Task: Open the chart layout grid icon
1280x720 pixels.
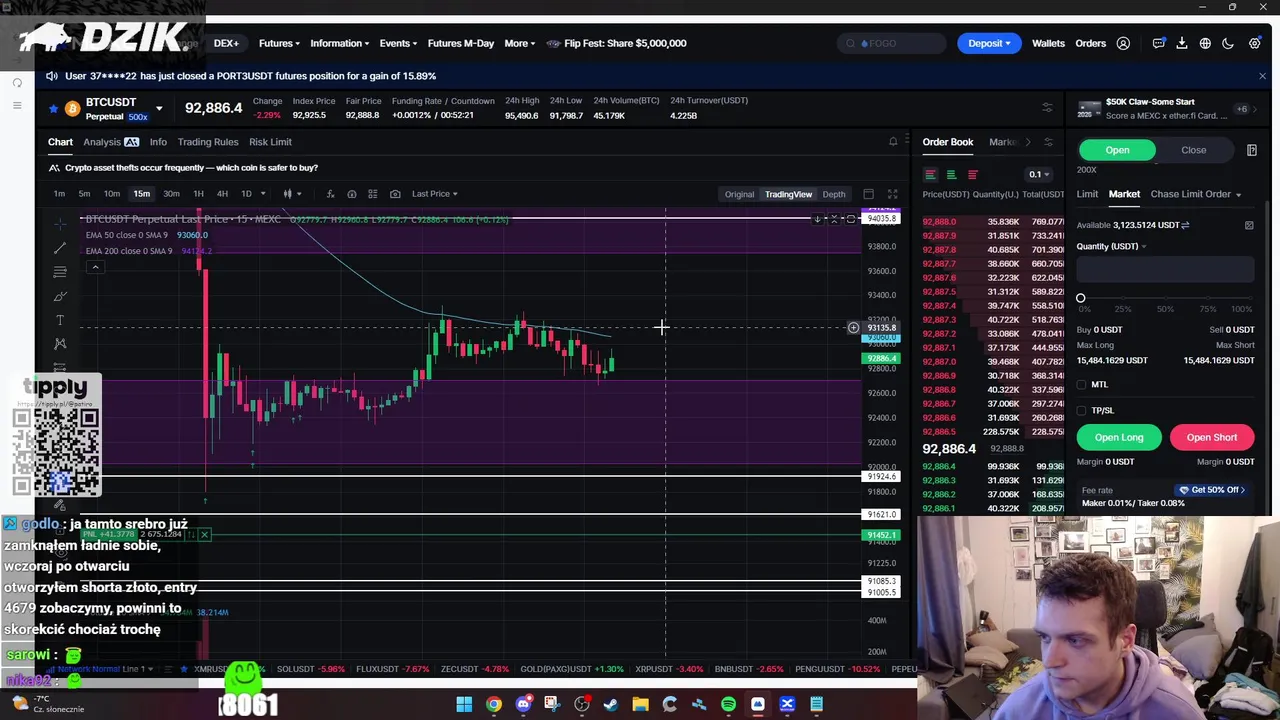Action: [x=373, y=194]
